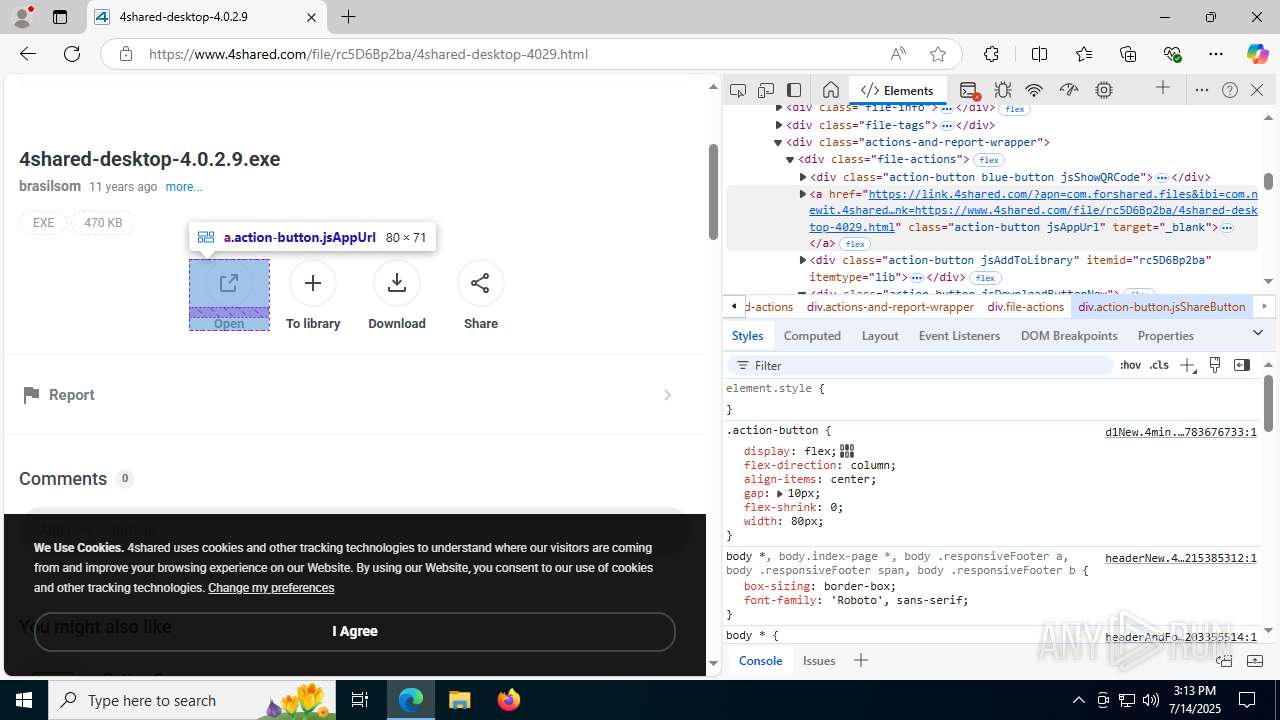Select div.actions-and-report-wrapper breadcrumb

coord(890,307)
